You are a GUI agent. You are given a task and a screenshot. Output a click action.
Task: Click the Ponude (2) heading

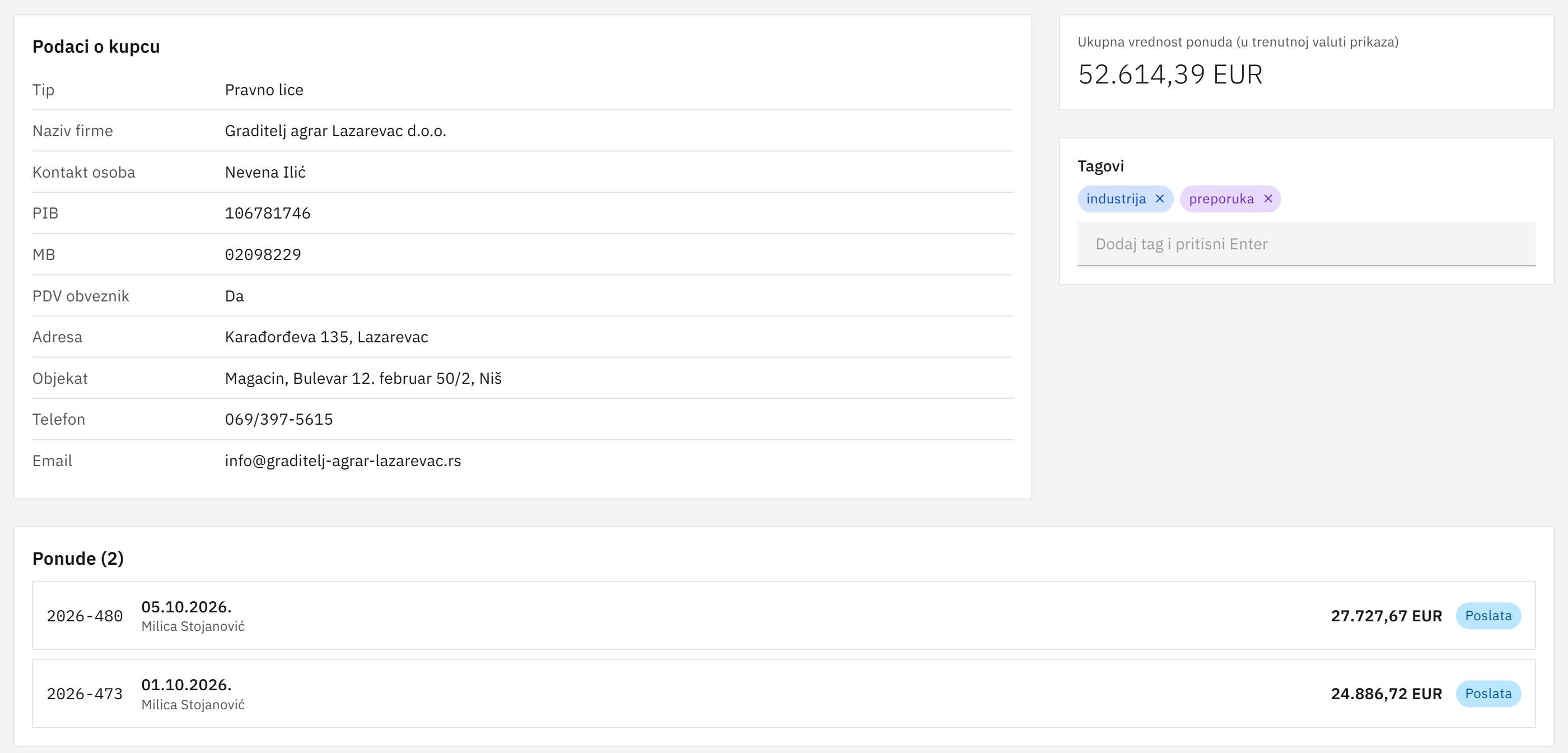point(78,559)
